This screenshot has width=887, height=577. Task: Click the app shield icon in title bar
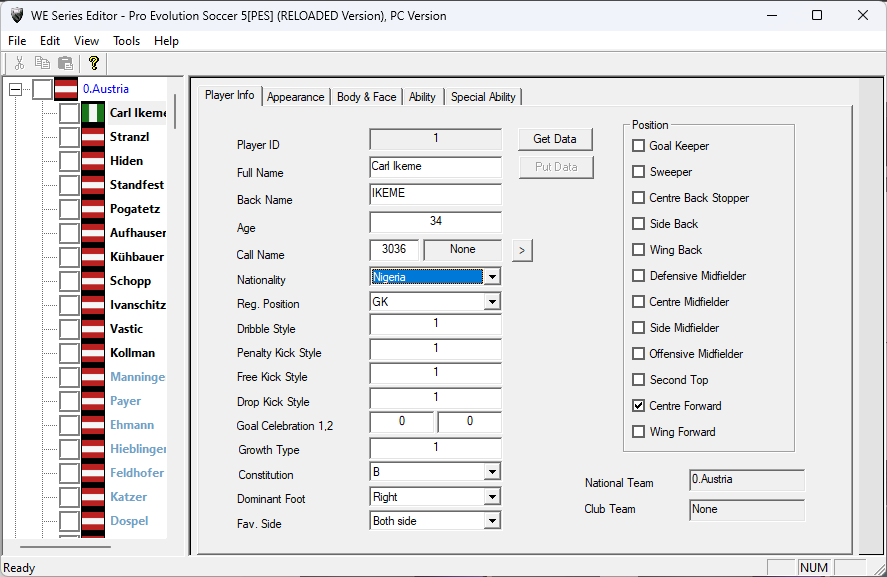(x=17, y=15)
